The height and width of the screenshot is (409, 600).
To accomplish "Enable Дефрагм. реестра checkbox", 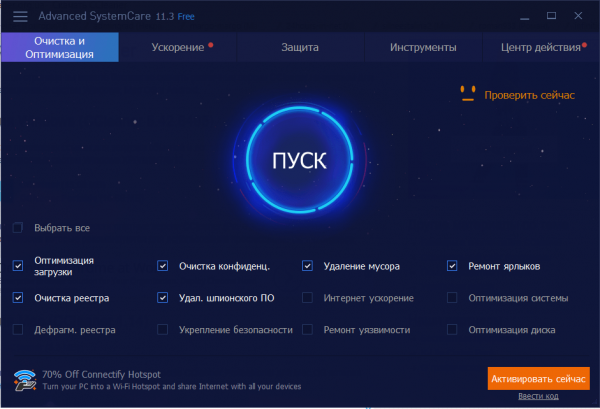I will [18, 329].
